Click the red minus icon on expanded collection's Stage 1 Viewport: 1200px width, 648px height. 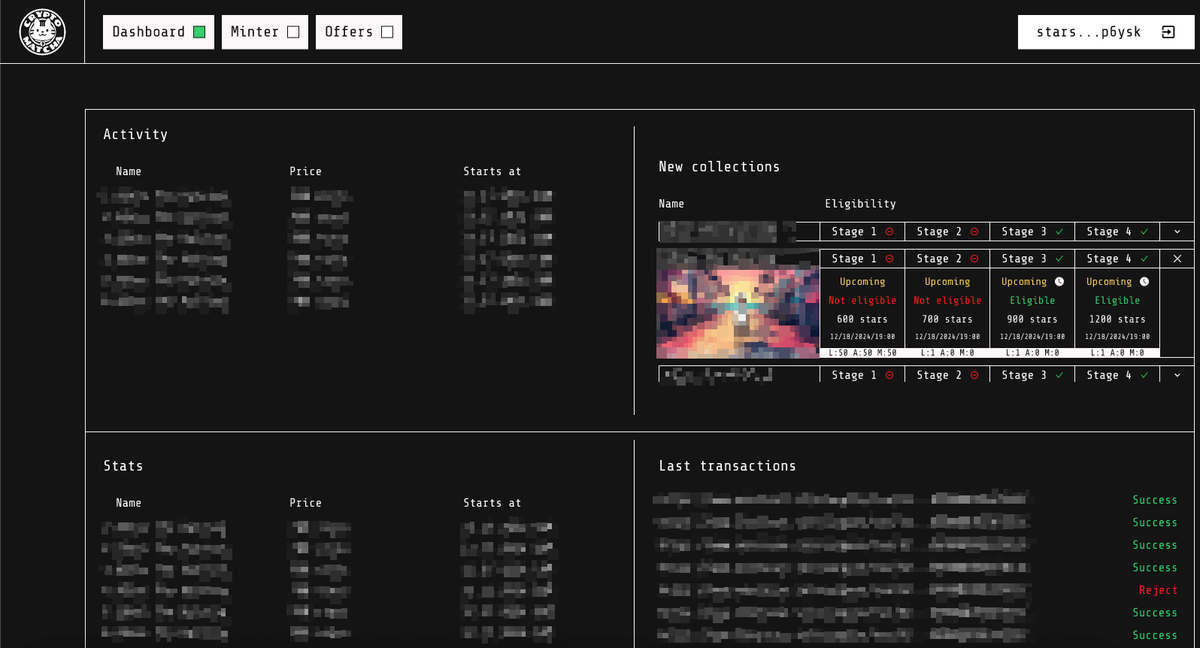coord(889,259)
